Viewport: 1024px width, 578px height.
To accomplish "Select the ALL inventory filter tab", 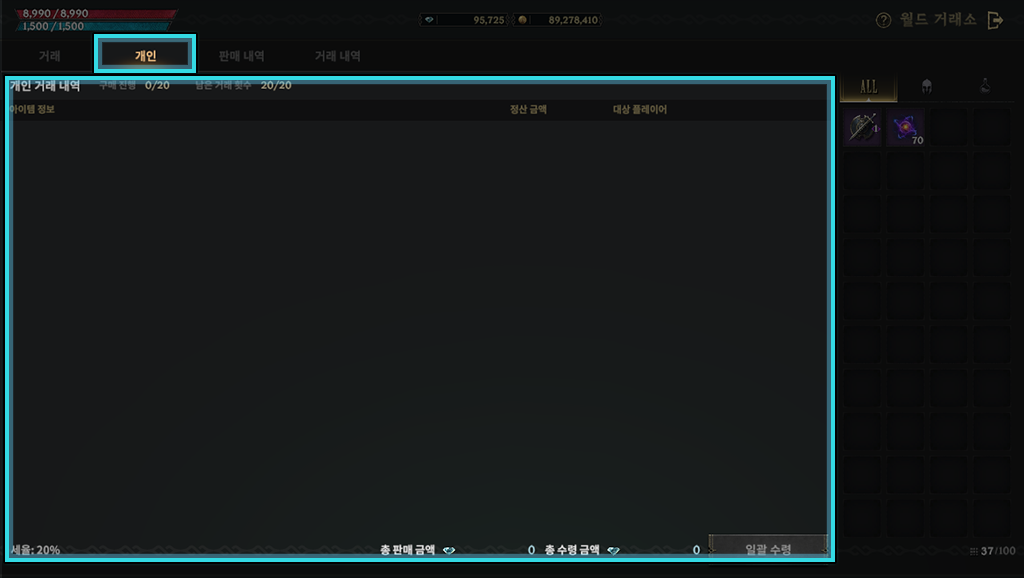I will 868,87.
